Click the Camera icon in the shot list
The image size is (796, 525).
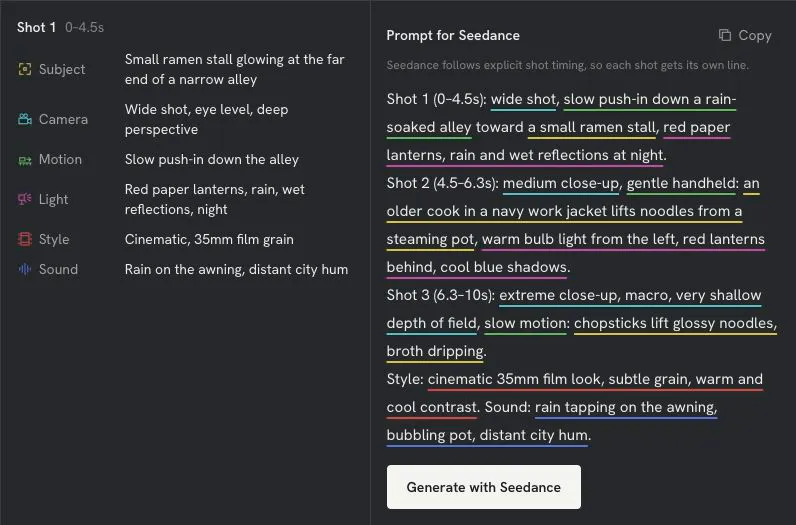pyautogui.click(x=25, y=119)
